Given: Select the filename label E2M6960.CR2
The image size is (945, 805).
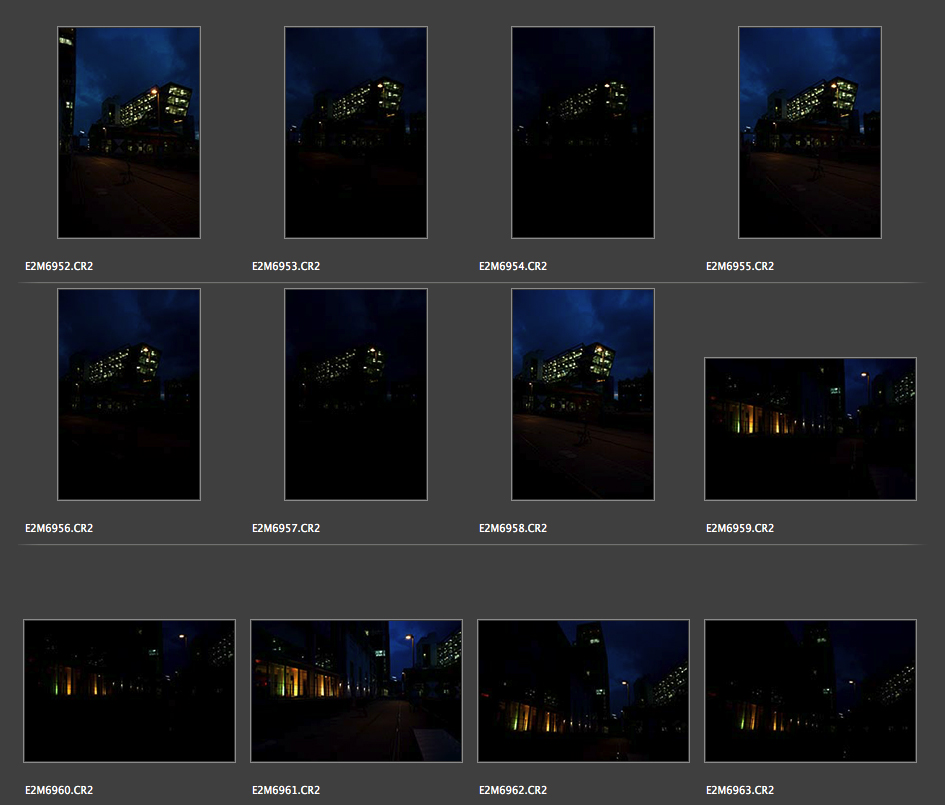Looking at the screenshot, I should click(x=59, y=790).
